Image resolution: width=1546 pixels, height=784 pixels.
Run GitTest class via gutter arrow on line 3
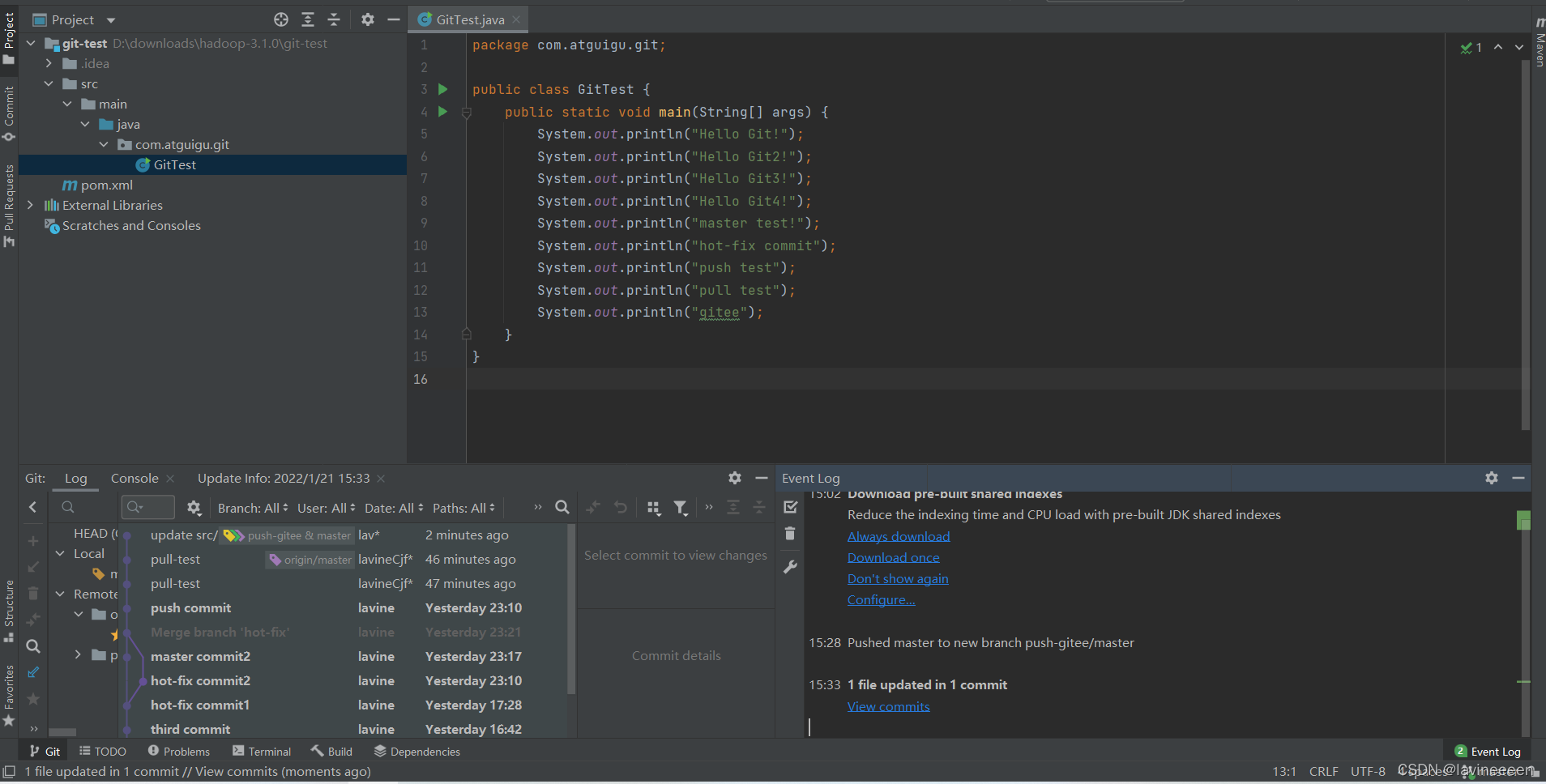(x=443, y=89)
